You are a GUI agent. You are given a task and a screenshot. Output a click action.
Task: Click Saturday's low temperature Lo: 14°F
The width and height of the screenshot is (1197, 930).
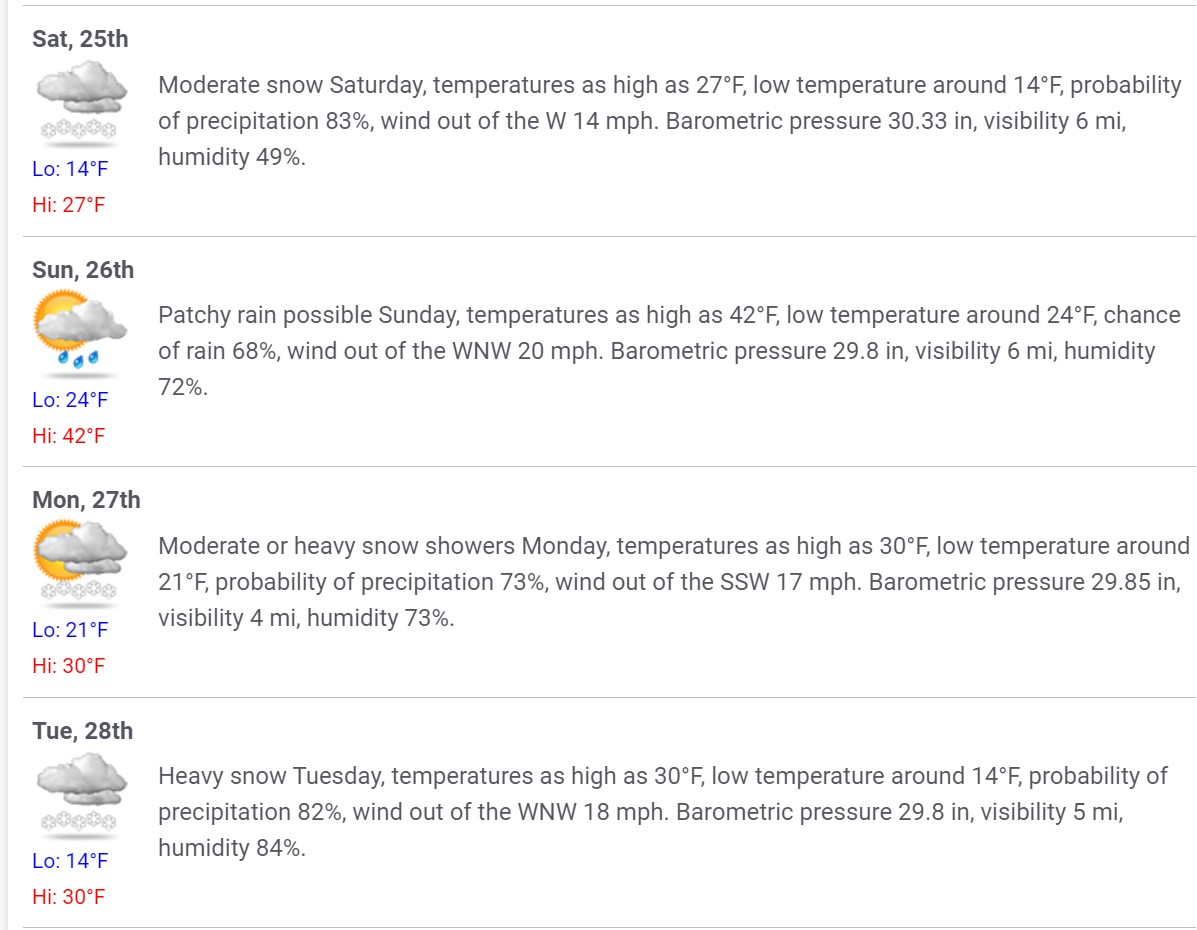pos(70,169)
